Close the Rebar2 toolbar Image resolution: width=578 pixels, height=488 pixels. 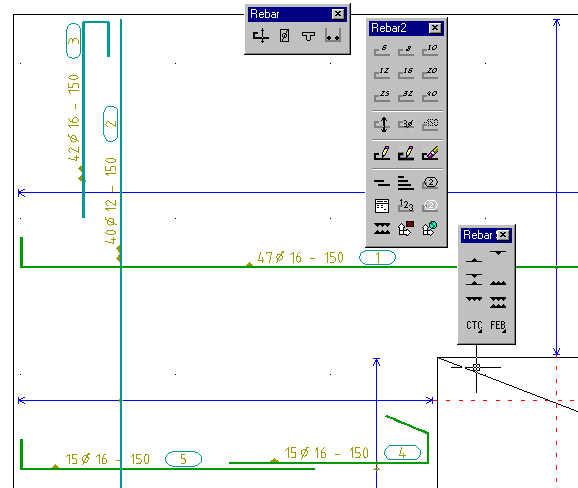435,28
